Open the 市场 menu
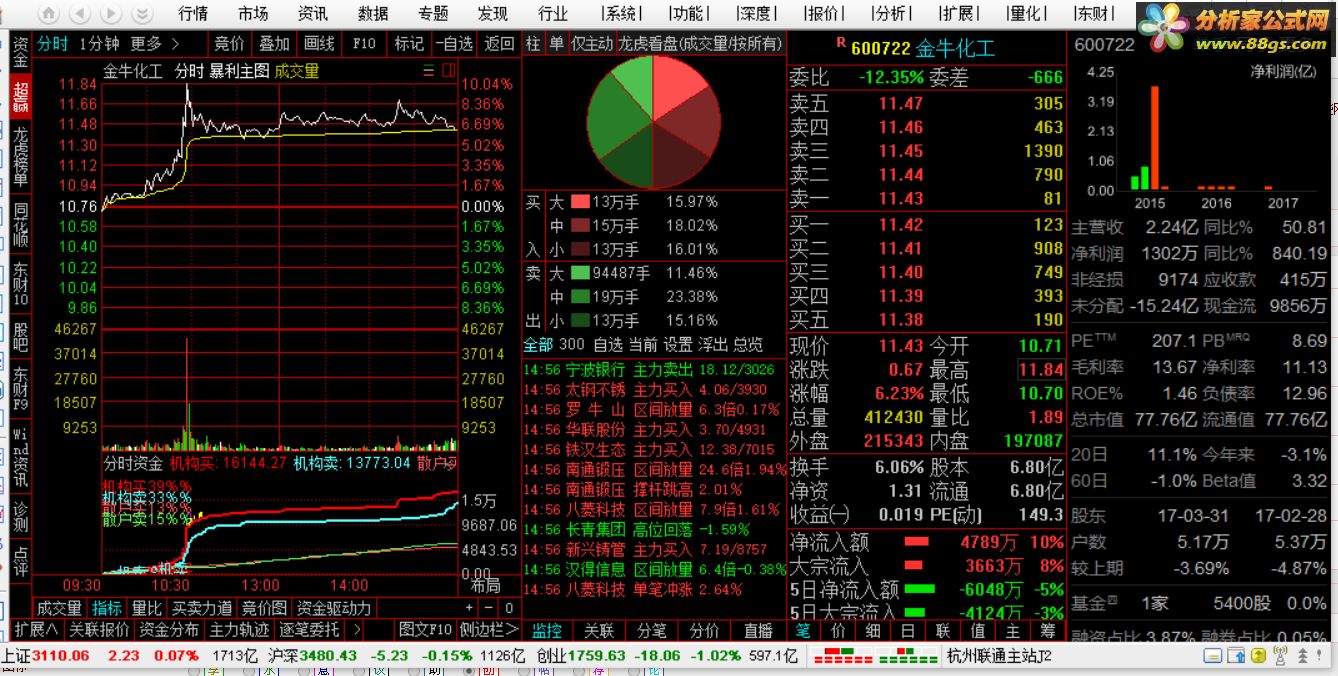 click(253, 13)
